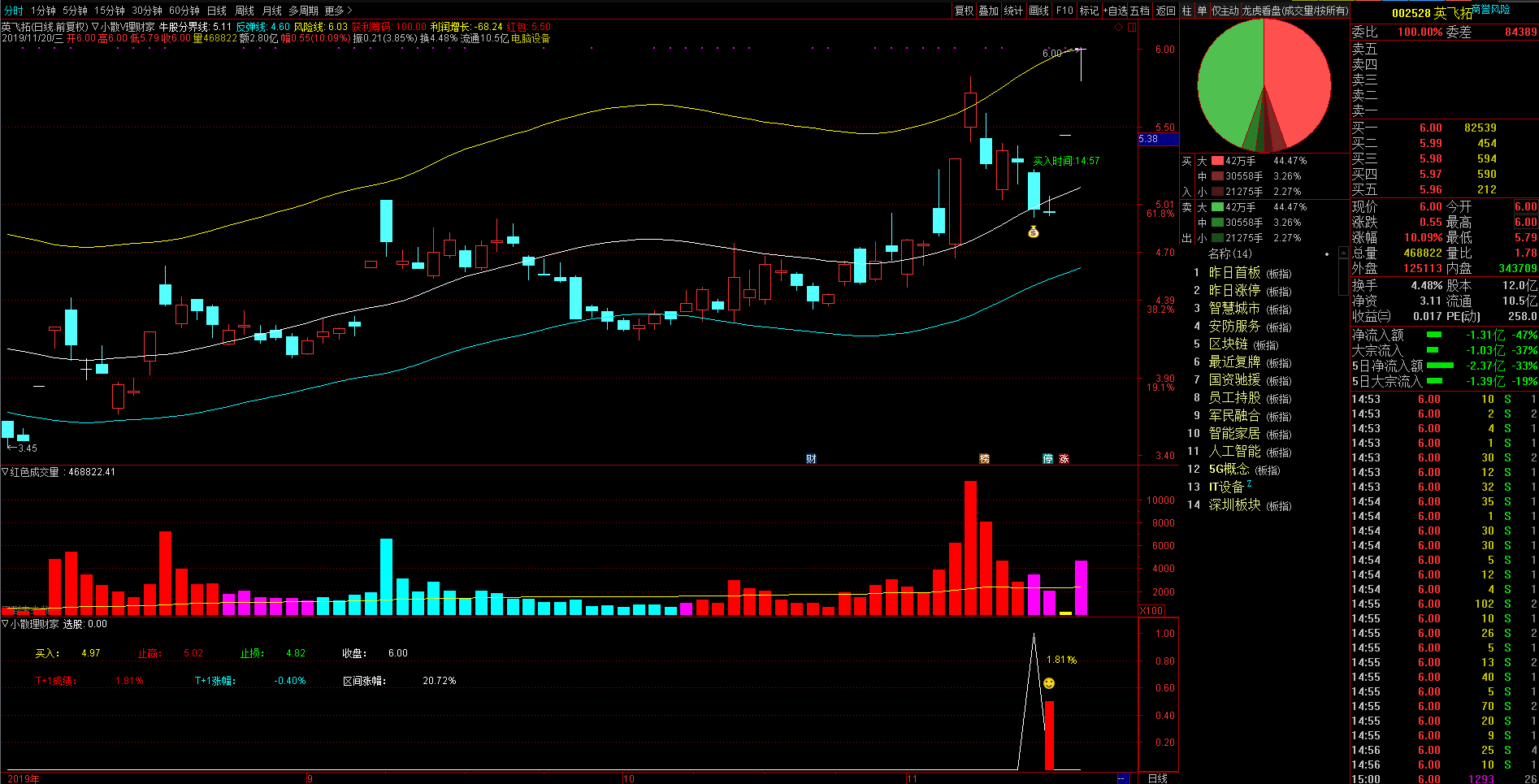1539x784 pixels.
Task: Click the 停 event marker icon
Action: [1047, 459]
